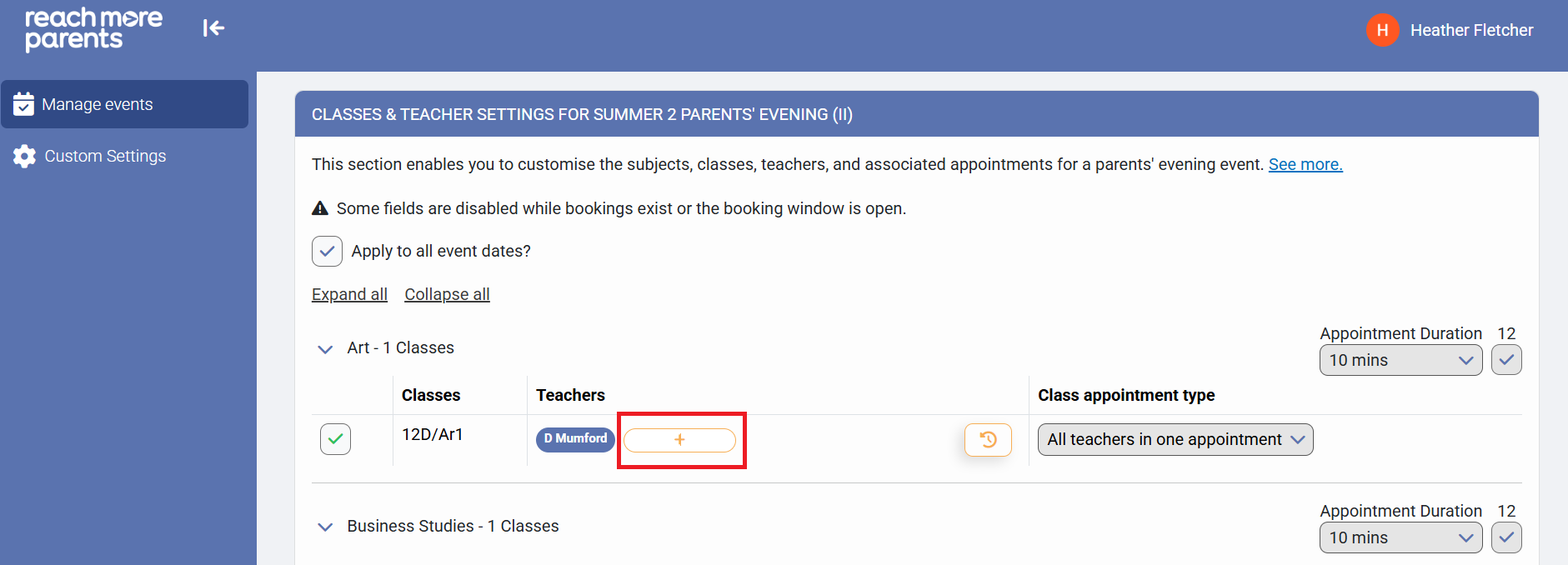Click the Manage events calendar icon
The width and height of the screenshot is (1568, 565).
[x=23, y=104]
